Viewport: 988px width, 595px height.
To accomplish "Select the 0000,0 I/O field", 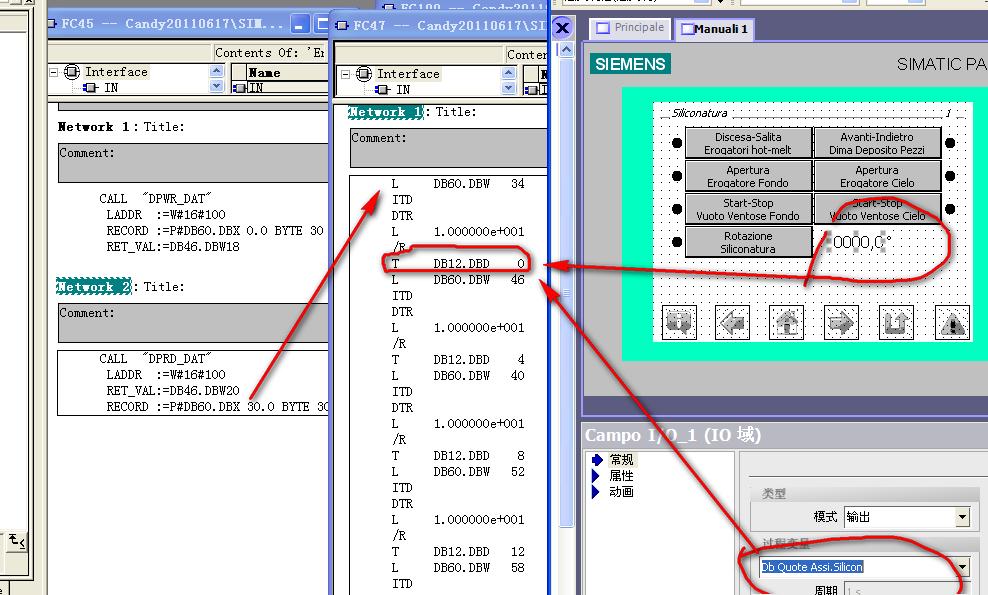I will pyautogui.click(x=857, y=242).
